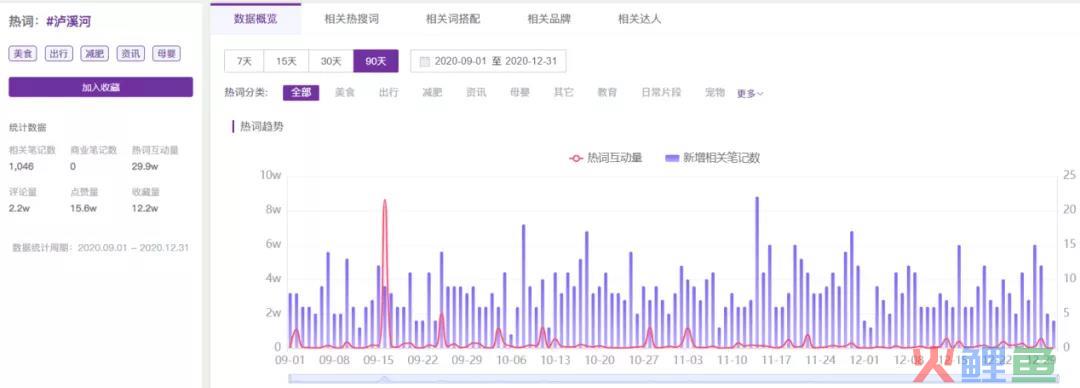
Task: Select the 7天 time range
Action: click(245, 61)
